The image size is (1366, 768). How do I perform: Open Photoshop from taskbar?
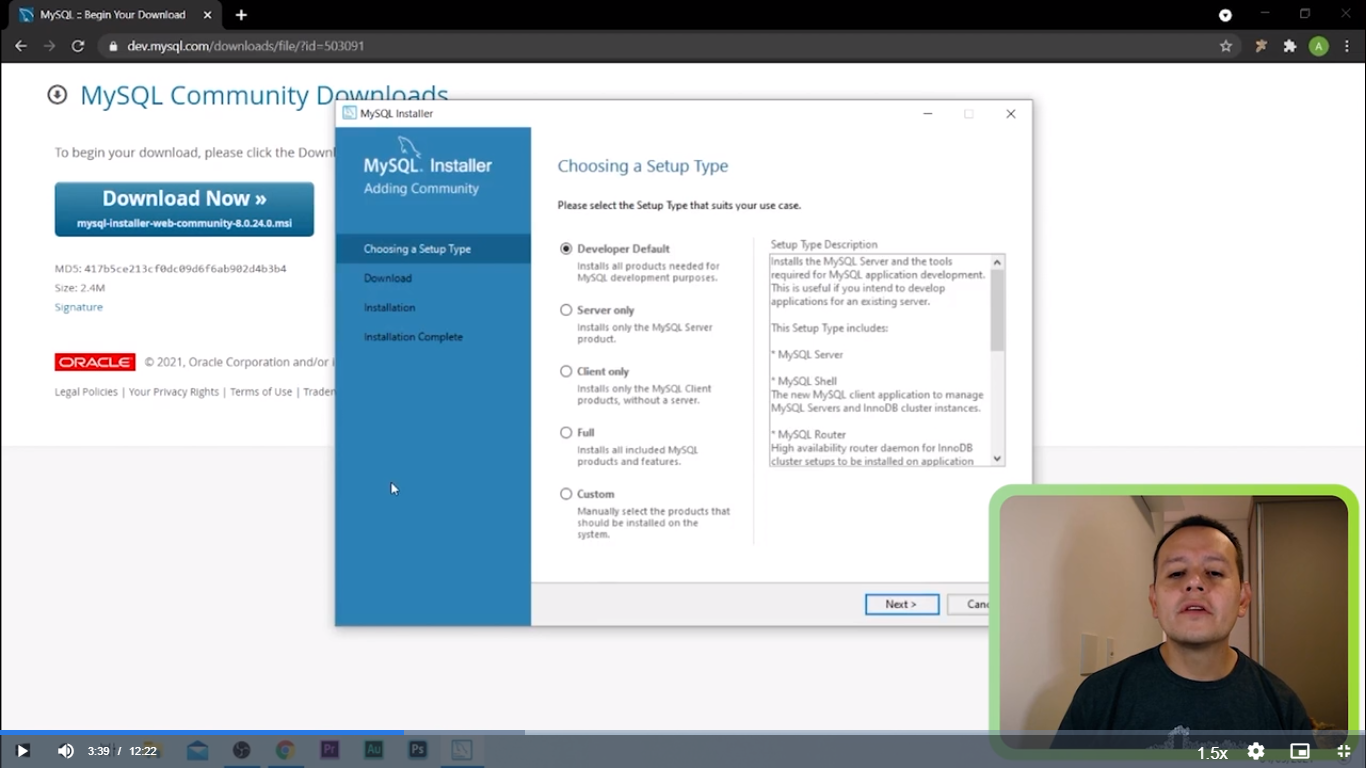(x=418, y=749)
